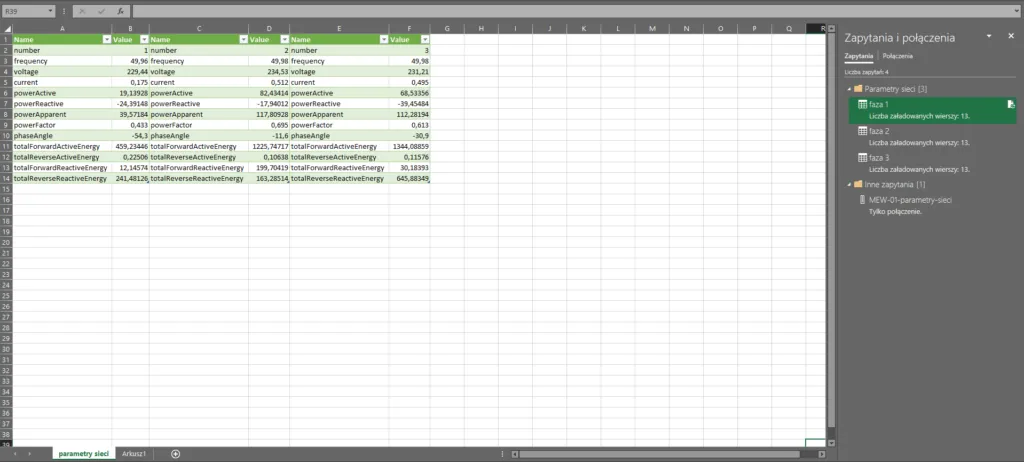Click the Parametry sieci folder icon

click(858, 89)
